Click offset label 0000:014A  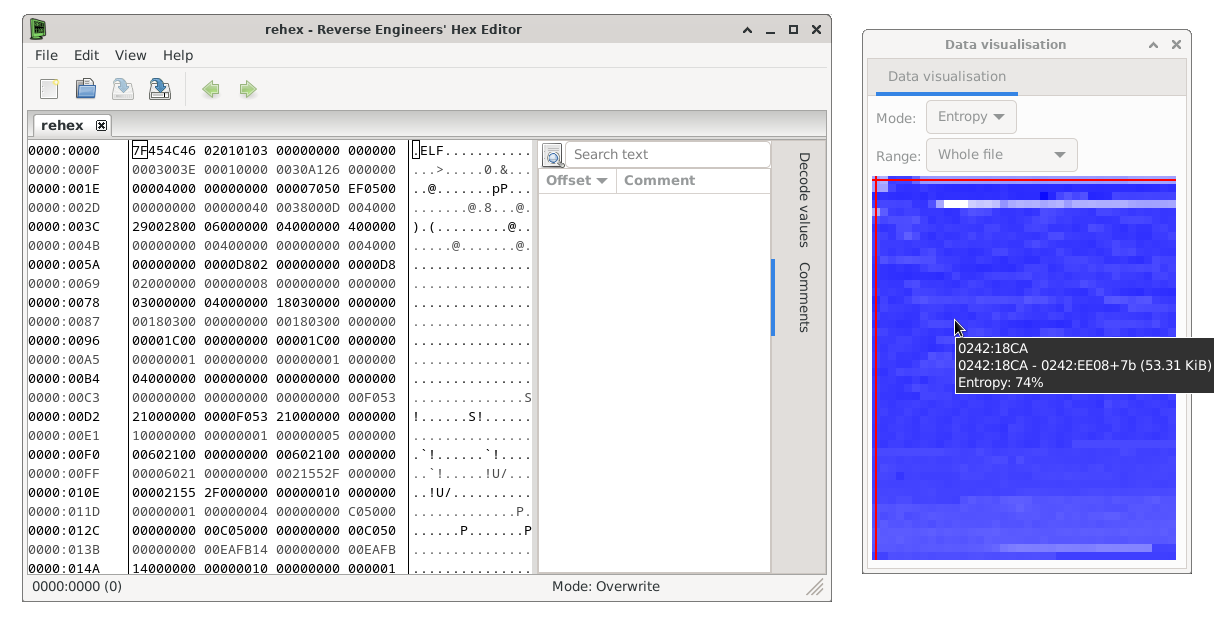(x=64, y=569)
